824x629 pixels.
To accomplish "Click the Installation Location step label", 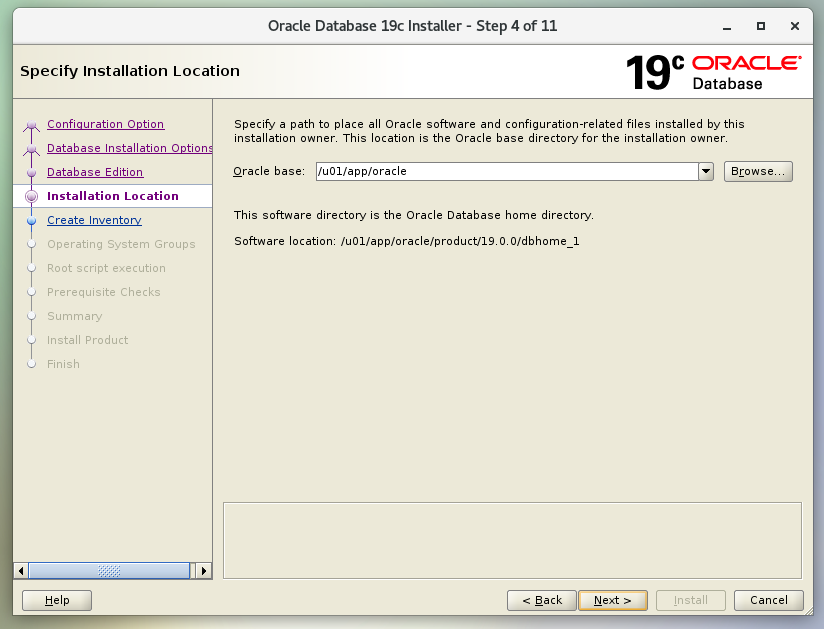I will 112,196.
